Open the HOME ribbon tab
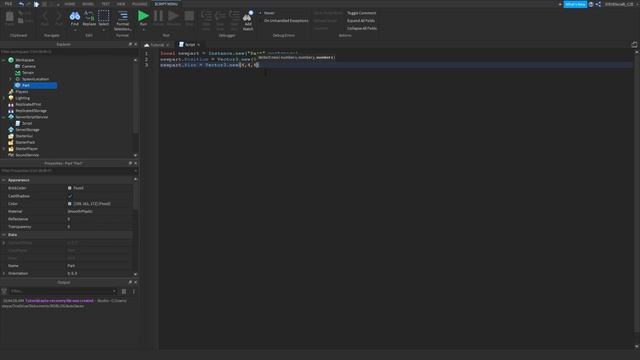This screenshot has width=640, height=360. [70, 4]
